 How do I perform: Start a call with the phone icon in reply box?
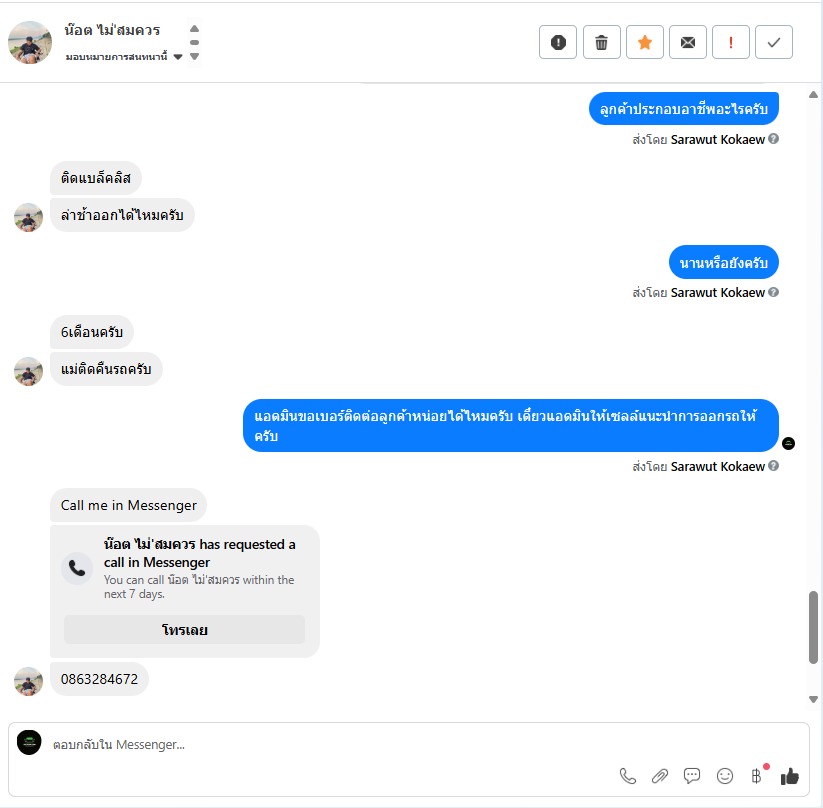[628, 775]
